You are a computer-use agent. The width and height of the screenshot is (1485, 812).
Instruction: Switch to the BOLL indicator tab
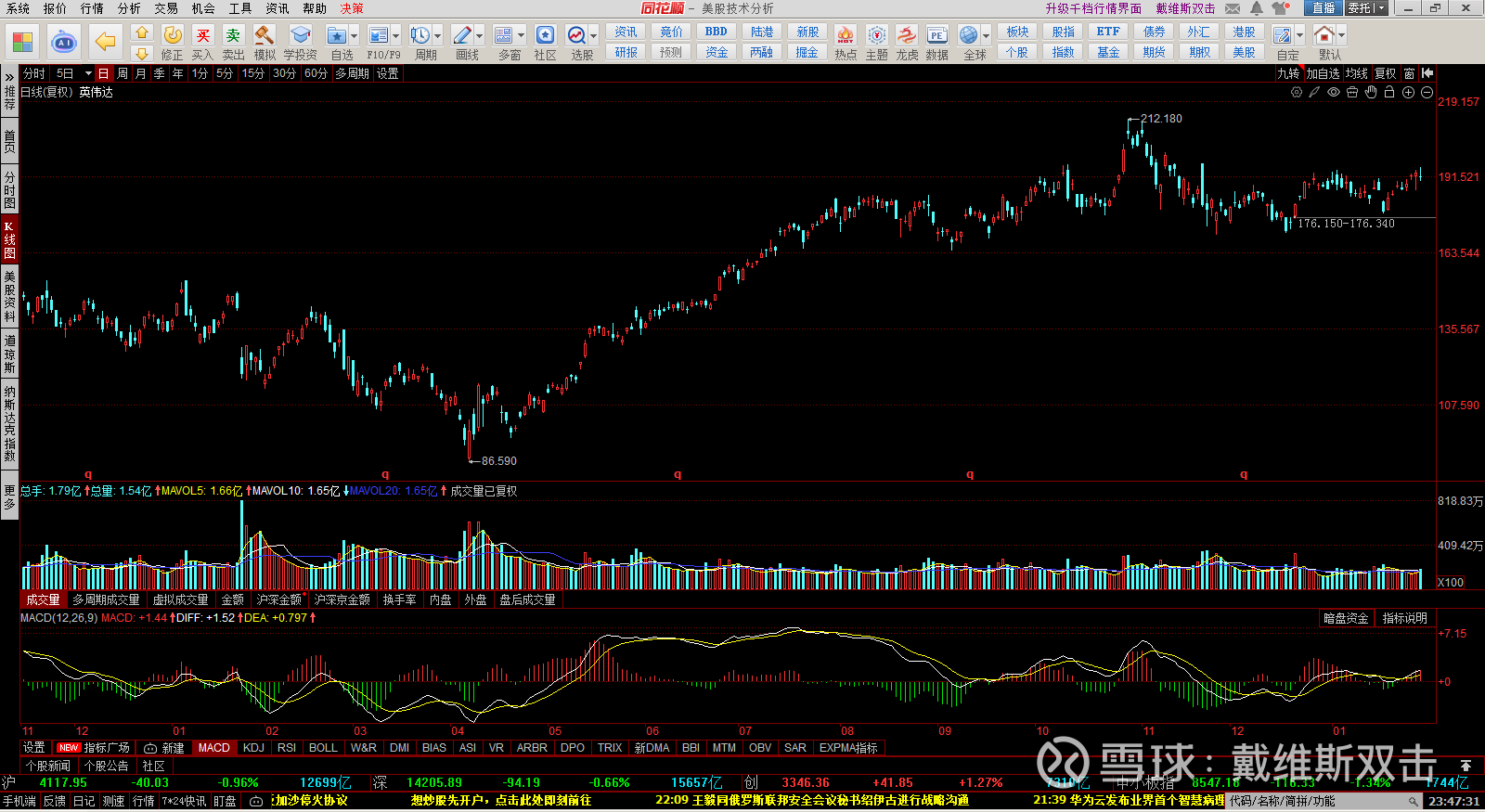pos(323,748)
